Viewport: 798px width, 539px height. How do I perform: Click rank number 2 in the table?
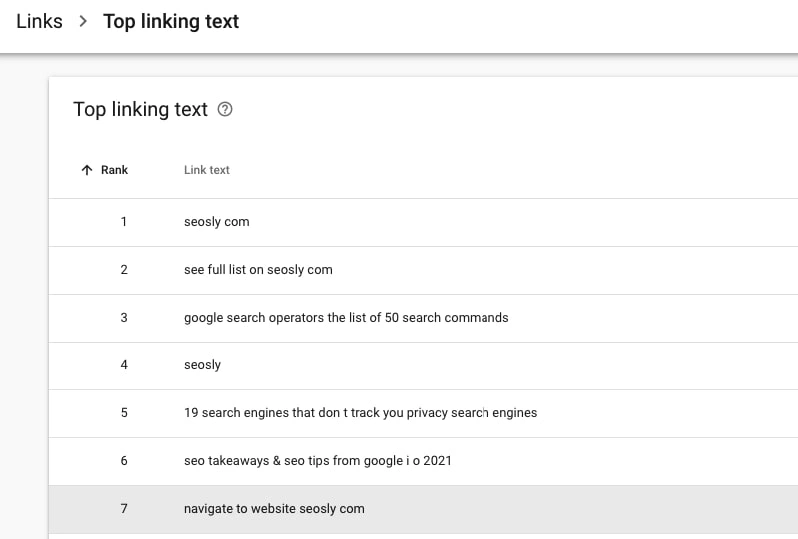tap(124, 270)
